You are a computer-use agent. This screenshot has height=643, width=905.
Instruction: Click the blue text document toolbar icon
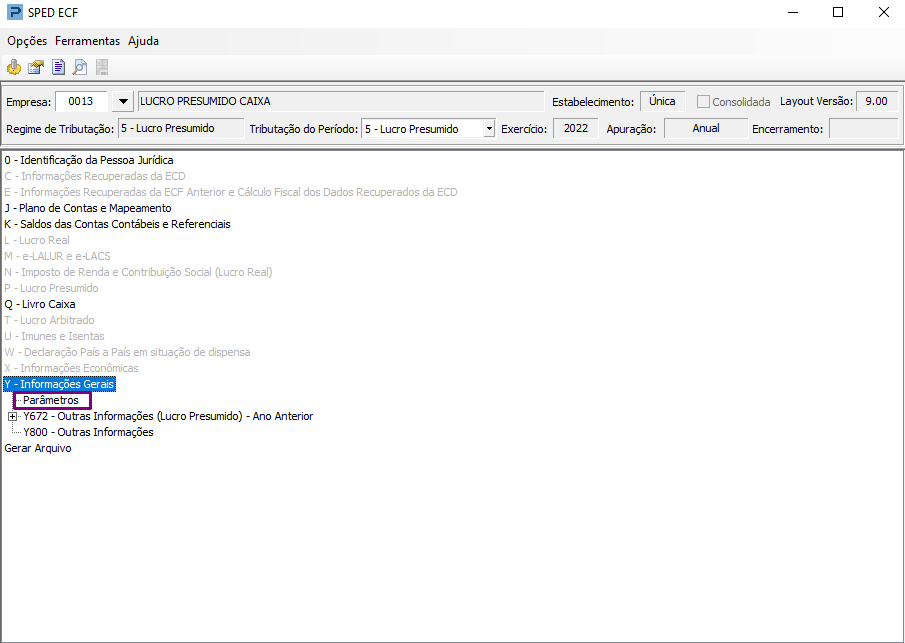tap(58, 68)
